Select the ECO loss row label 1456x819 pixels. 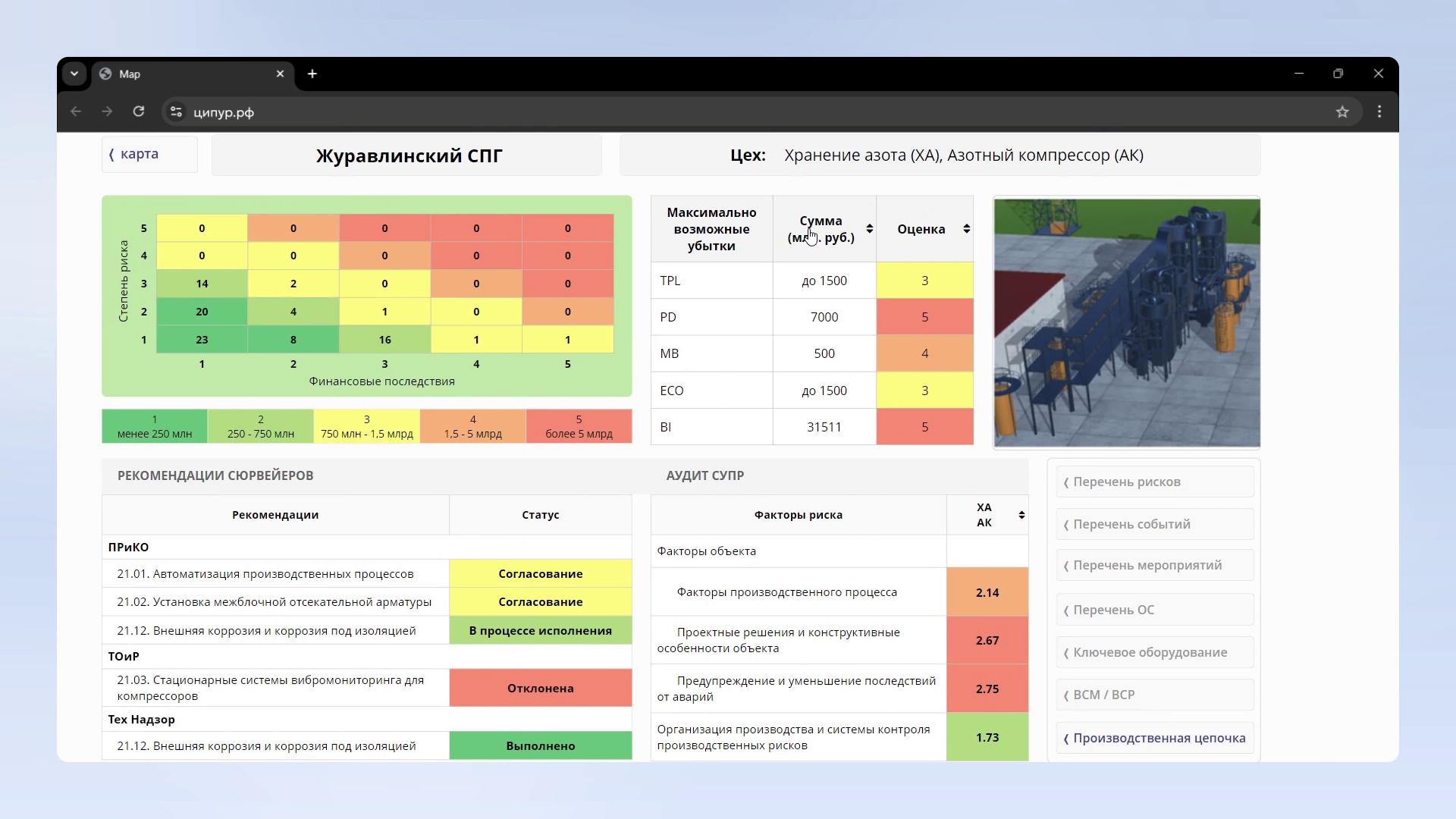coord(672,391)
